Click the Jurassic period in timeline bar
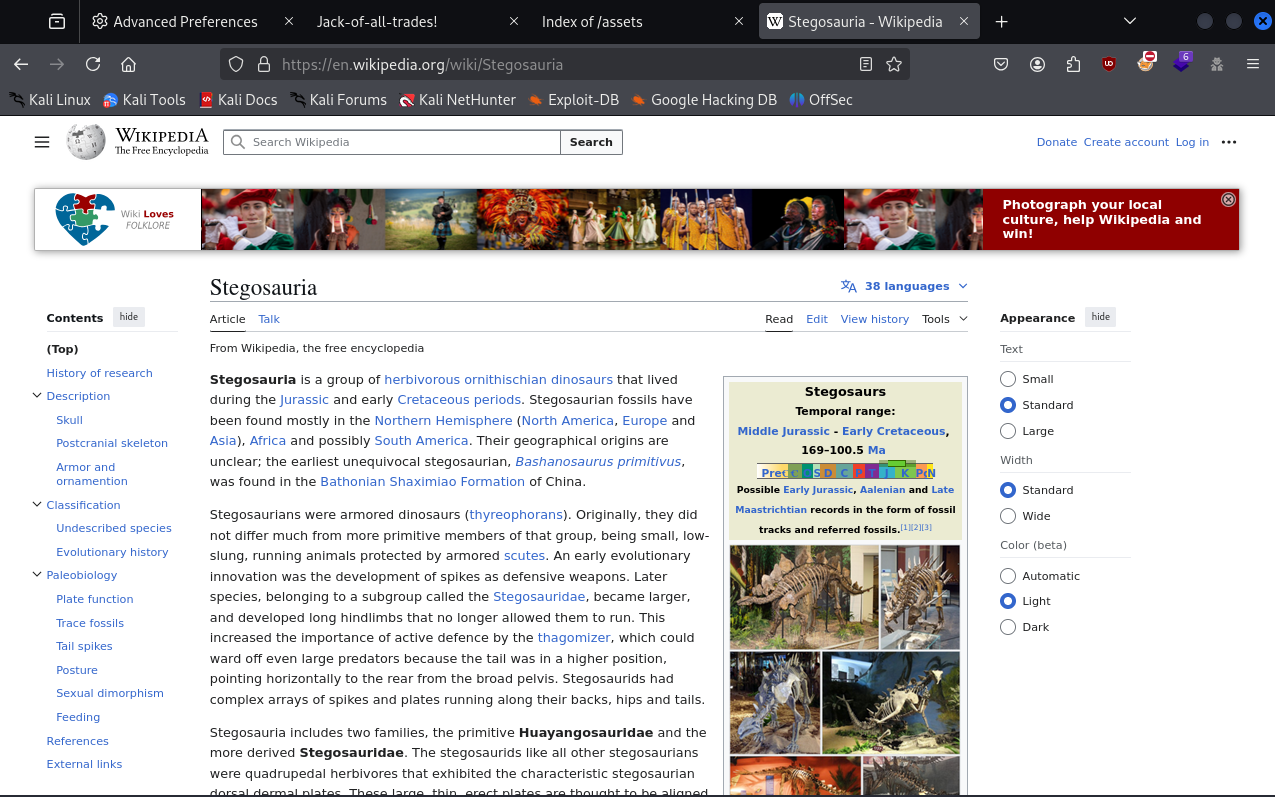The height and width of the screenshot is (797, 1275). point(887,471)
